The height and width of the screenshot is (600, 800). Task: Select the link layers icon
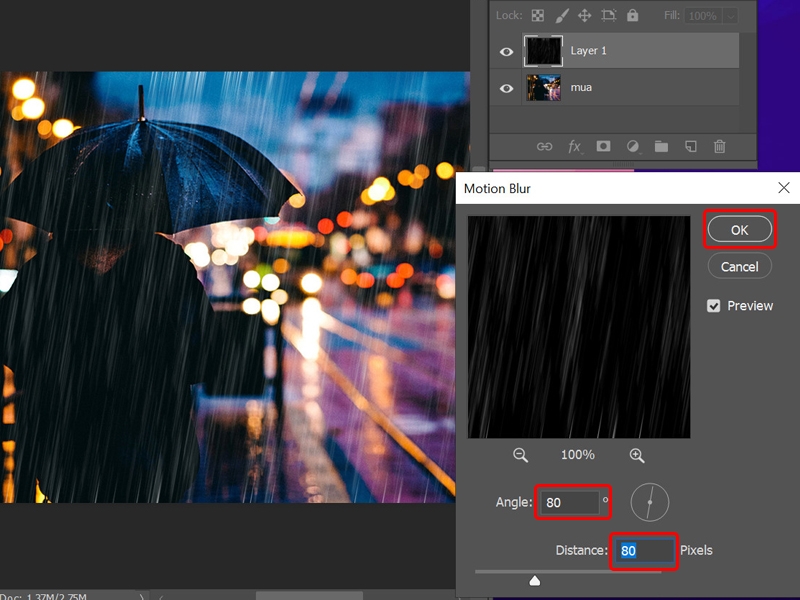(544, 146)
